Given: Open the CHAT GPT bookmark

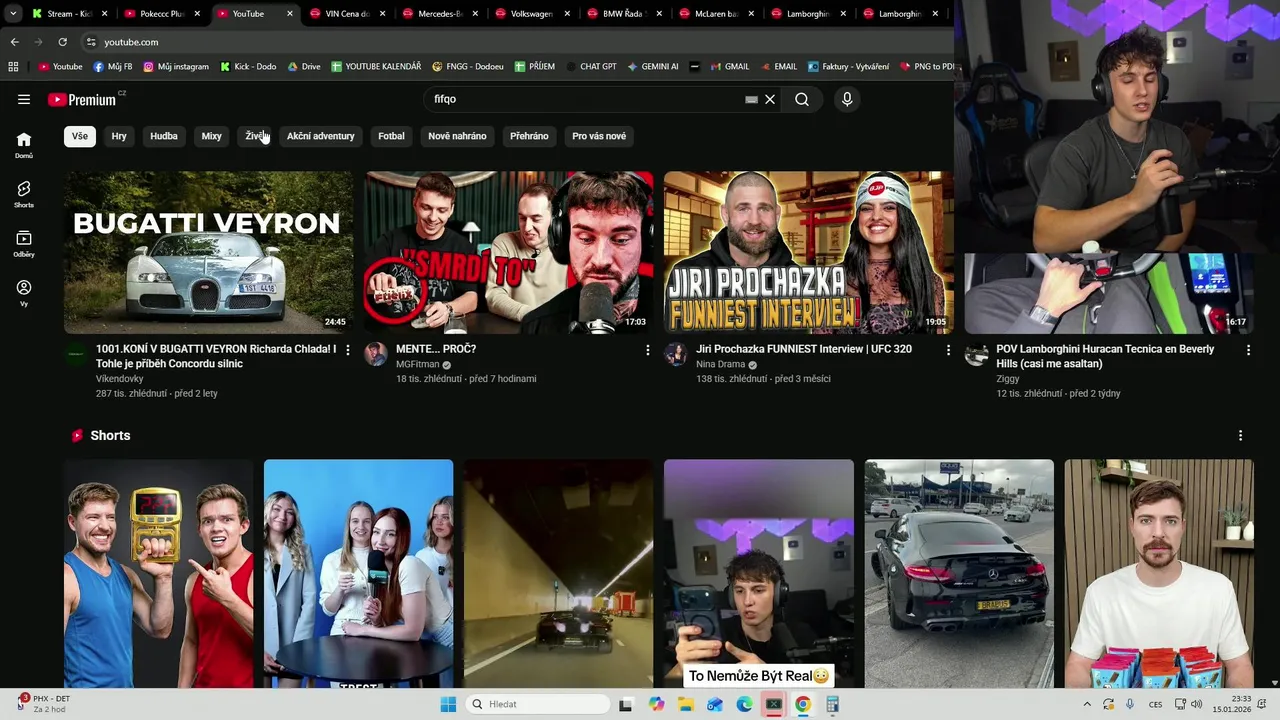Looking at the screenshot, I should [590, 66].
